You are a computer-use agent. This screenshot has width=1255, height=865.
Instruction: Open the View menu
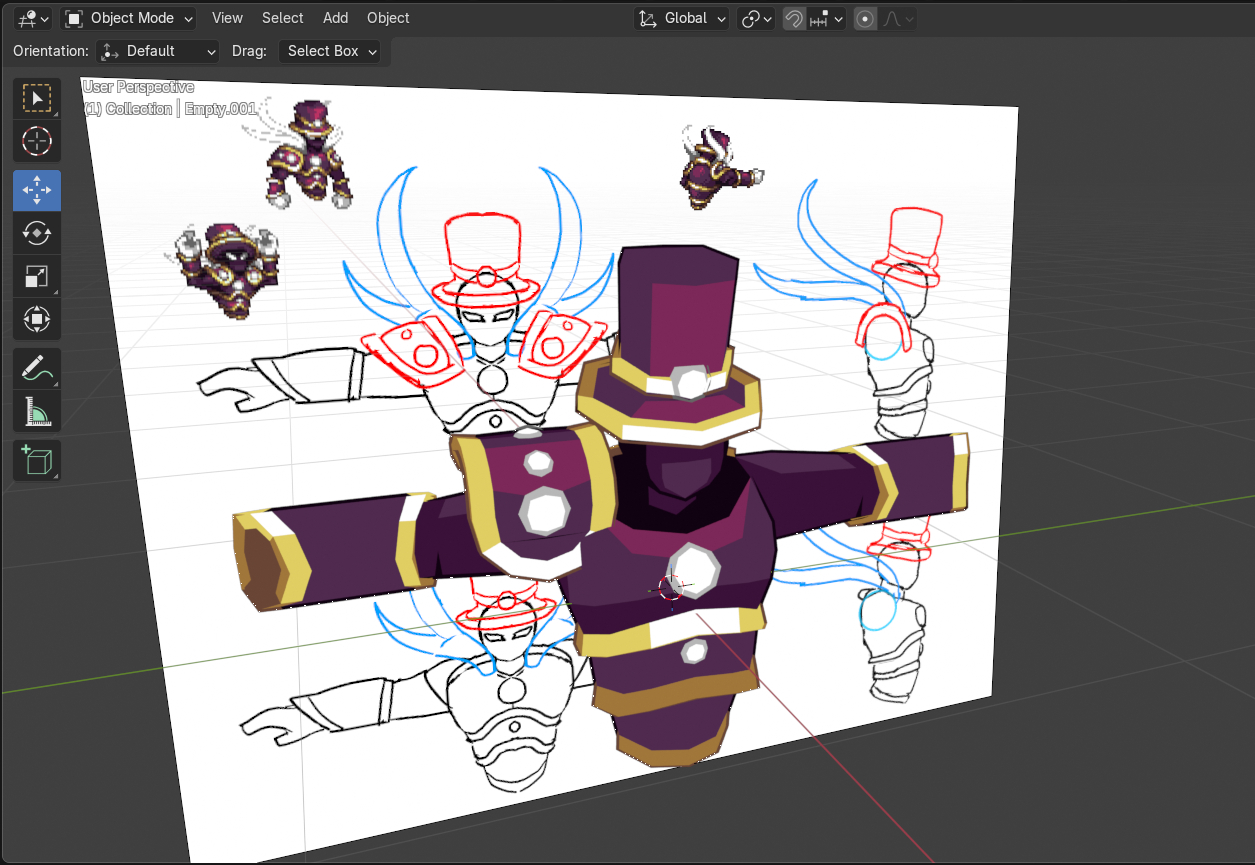[x=227, y=18]
